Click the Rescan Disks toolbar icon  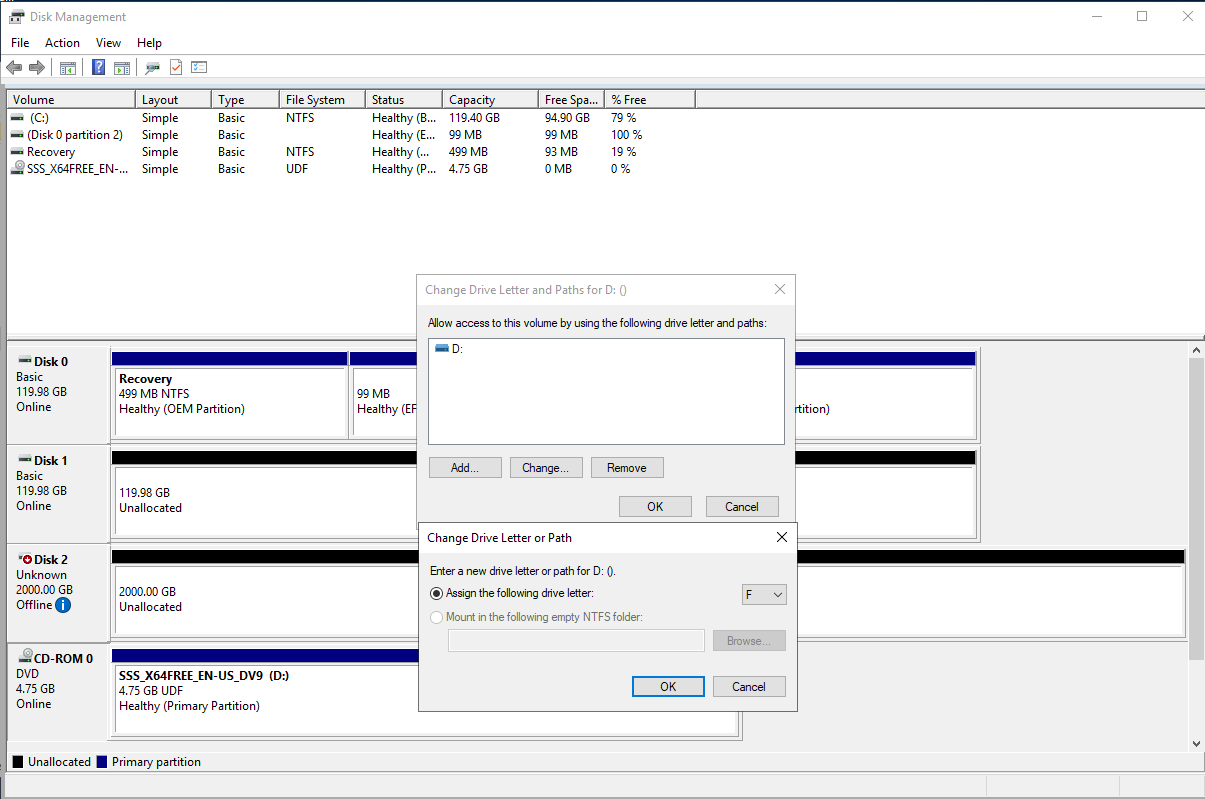point(153,68)
